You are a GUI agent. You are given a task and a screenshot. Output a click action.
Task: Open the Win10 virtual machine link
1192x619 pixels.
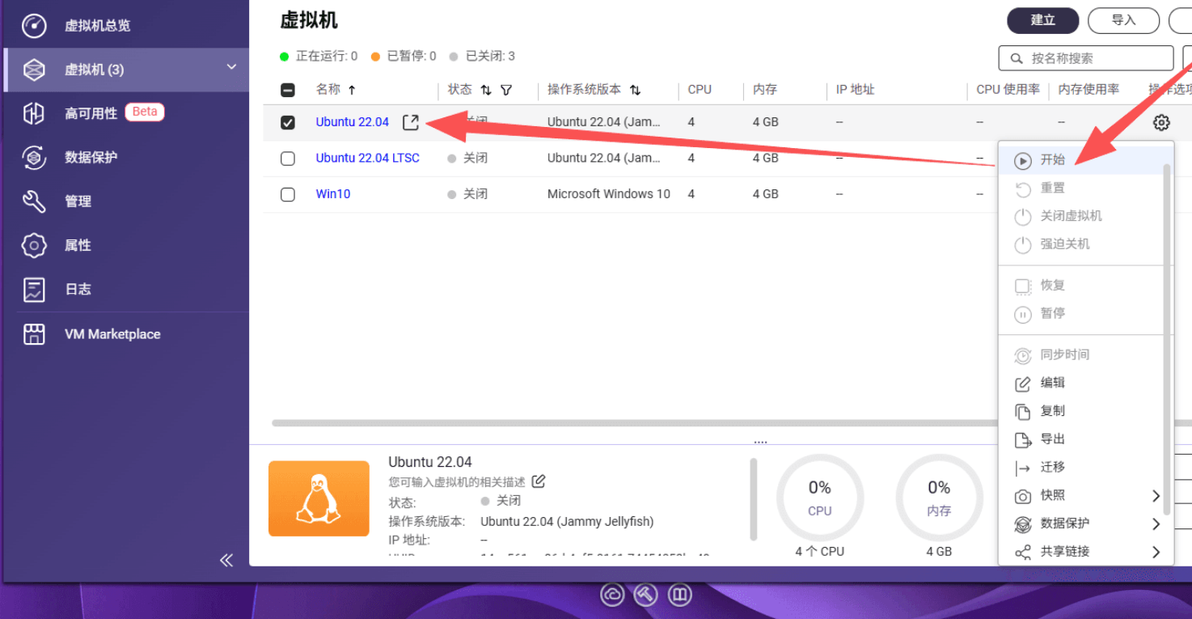[333, 194]
